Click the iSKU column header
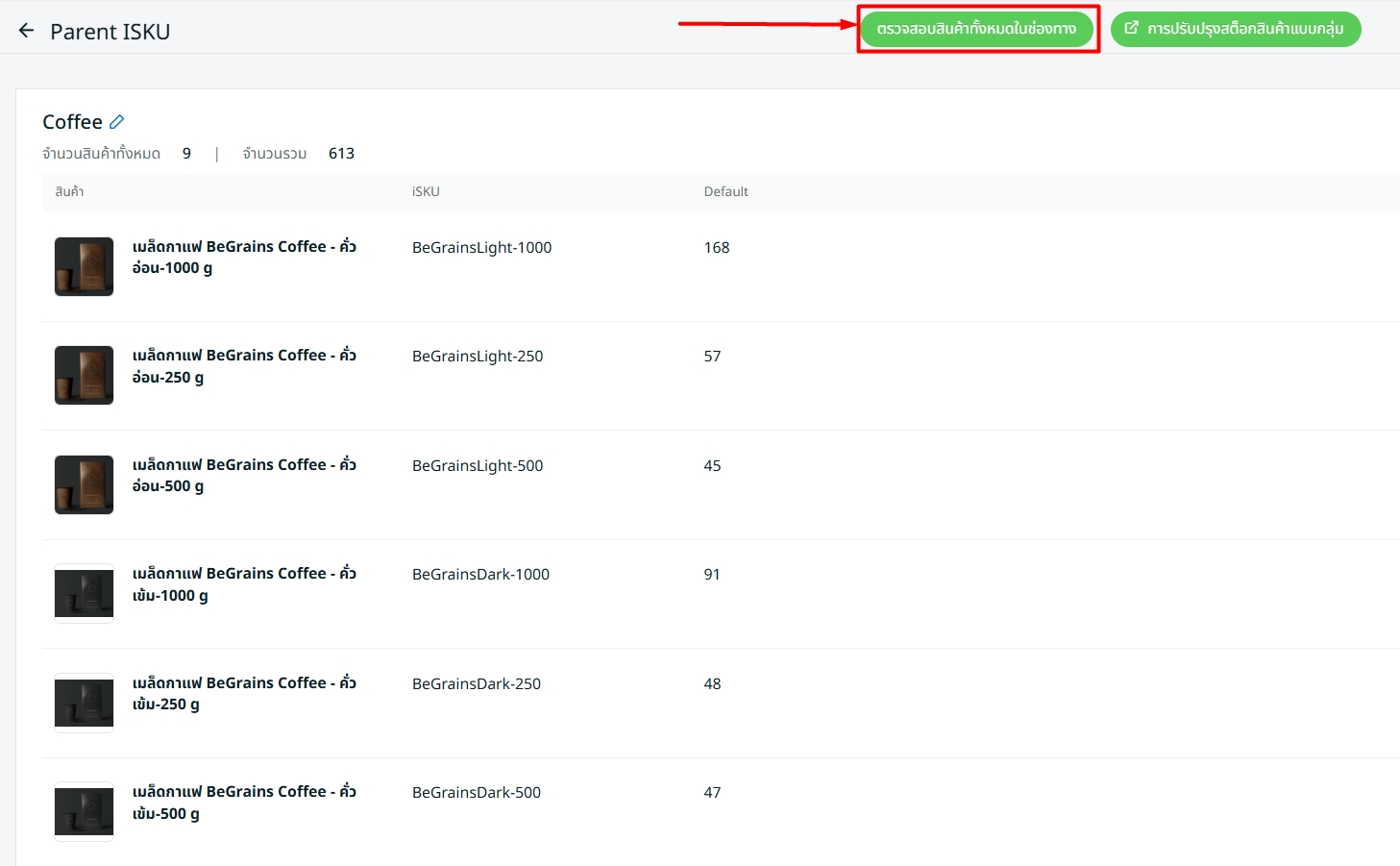Screen dimensions: 1400x866 (x=426, y=191)
